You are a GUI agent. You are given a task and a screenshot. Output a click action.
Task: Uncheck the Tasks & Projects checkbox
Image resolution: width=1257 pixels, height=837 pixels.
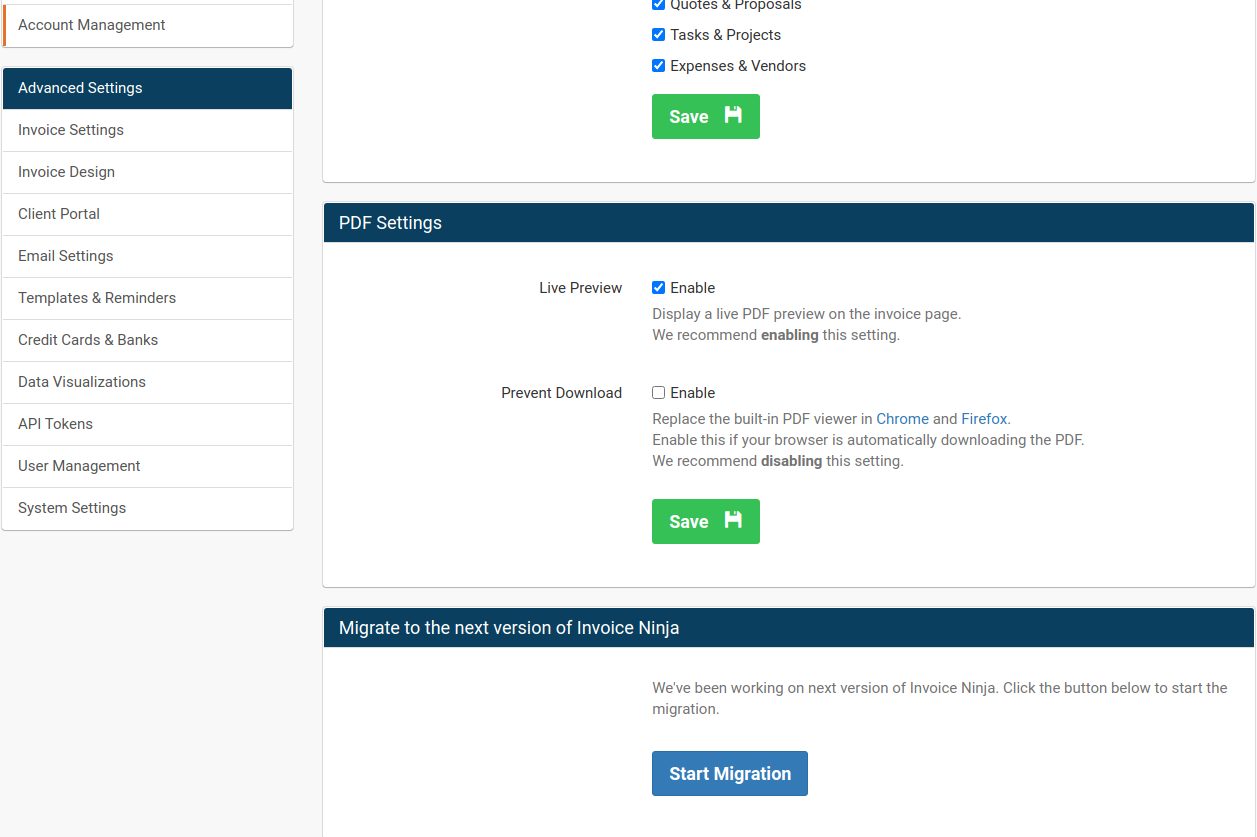[658, 35]
